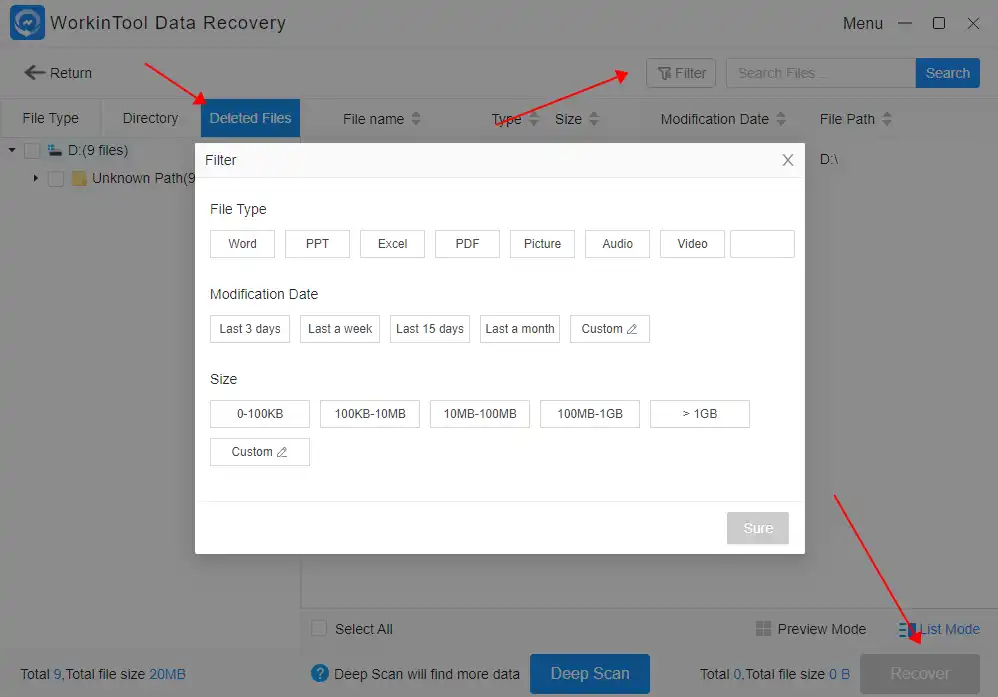Switch to File Type tab
998x697 pixels.
click(50, 118)
